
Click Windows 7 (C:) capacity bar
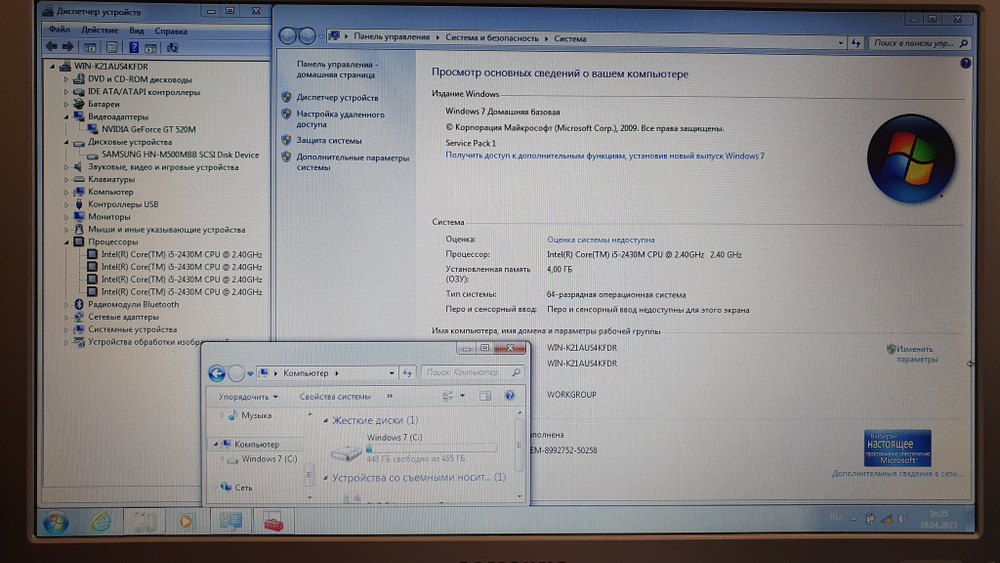point(431,448)
